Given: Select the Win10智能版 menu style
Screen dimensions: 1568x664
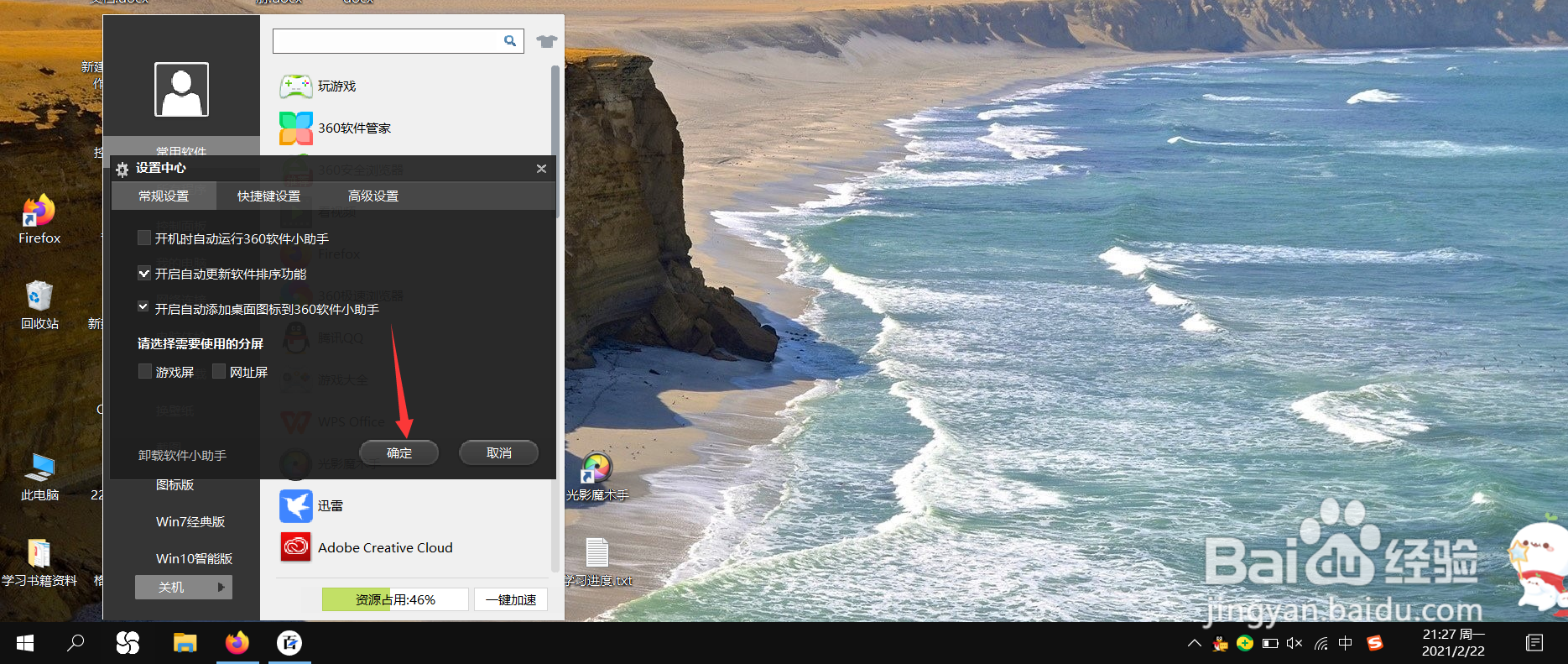Looking at the screenshot, I should tap(194, 558).
